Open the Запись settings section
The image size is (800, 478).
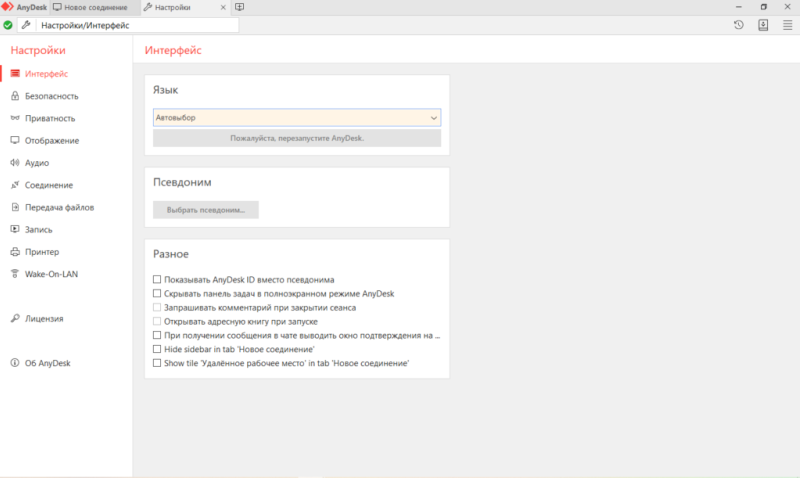38,230
